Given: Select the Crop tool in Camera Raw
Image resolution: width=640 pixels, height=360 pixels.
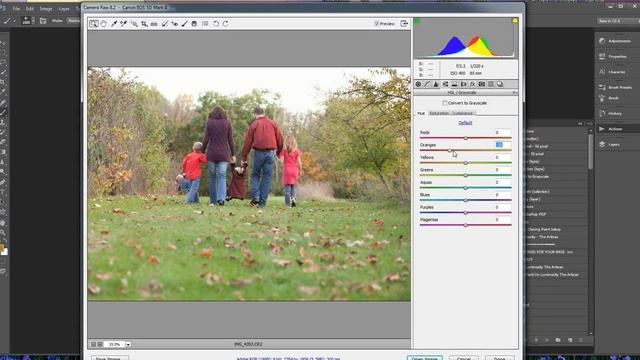Looking at the screenshot, I should [x=144, y=24].
